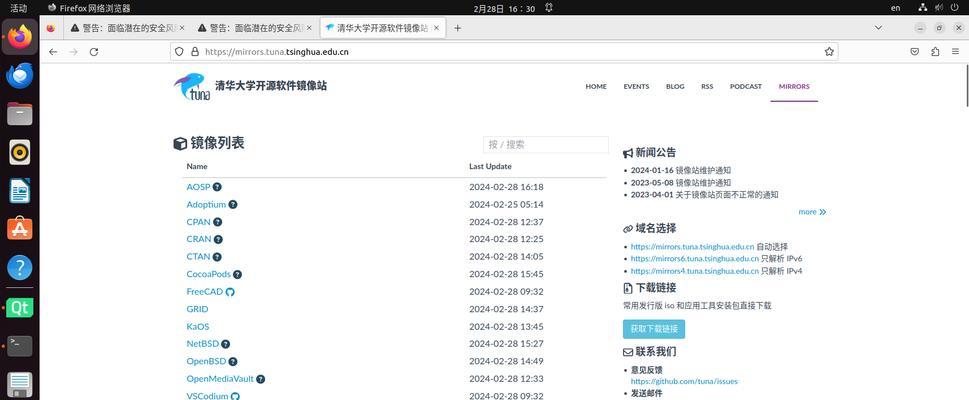Open the list all tabs dropdown
The image size is (969, 400).
tap(878, 28)
